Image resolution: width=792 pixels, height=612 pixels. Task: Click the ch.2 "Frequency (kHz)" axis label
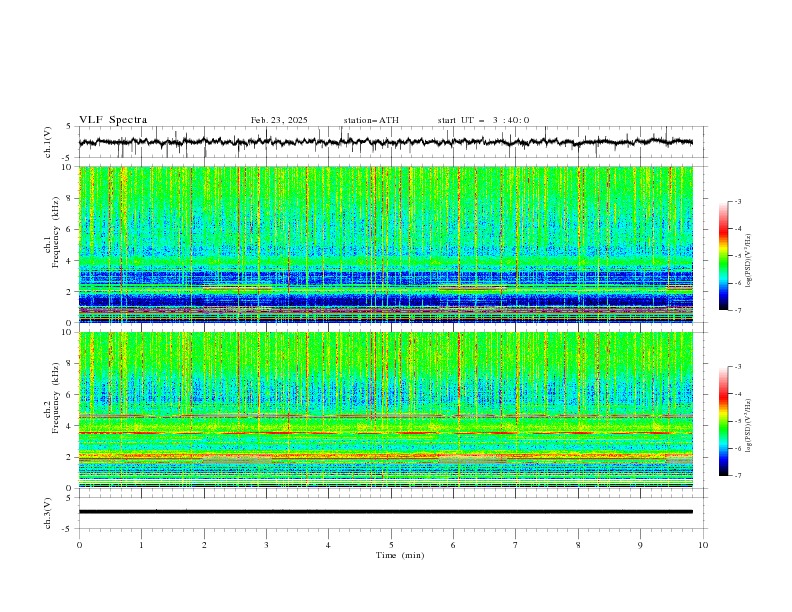[55, 398]
